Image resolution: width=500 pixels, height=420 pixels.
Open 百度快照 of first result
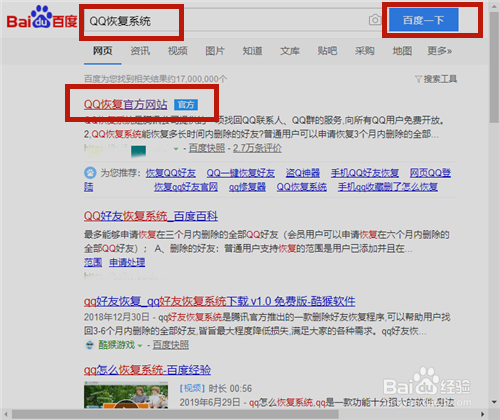(x=207, y=148)
